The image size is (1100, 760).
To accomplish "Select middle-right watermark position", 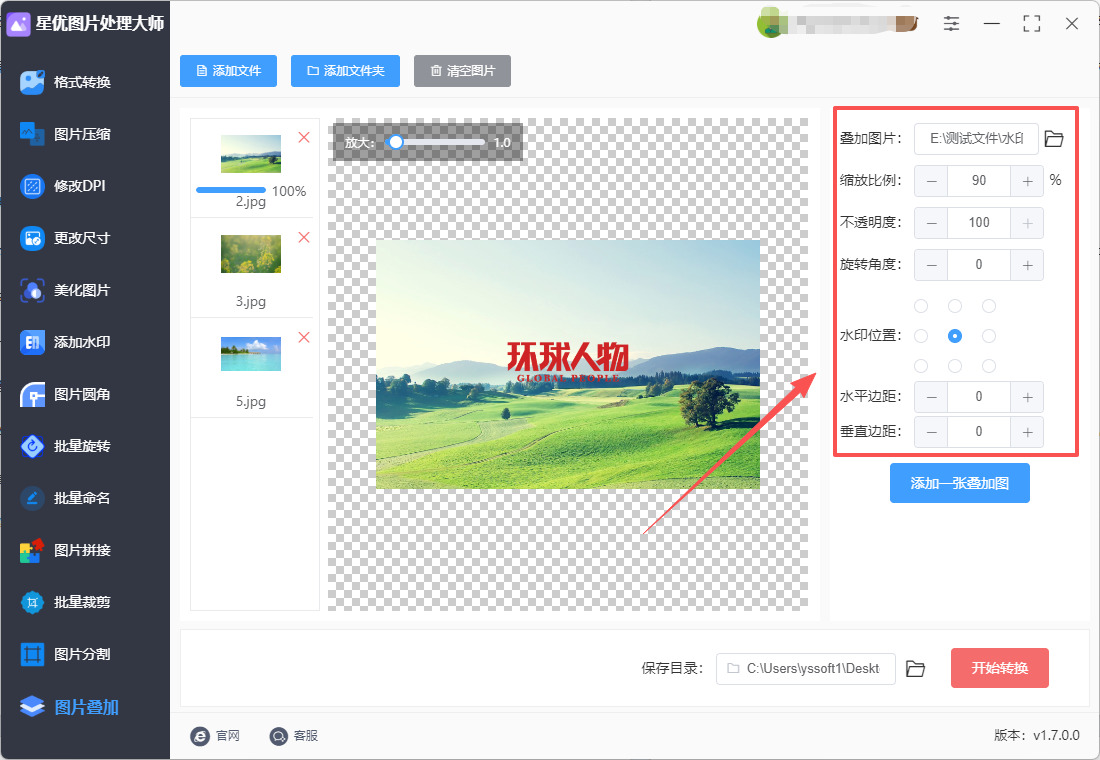I will [x=988, y=336].
